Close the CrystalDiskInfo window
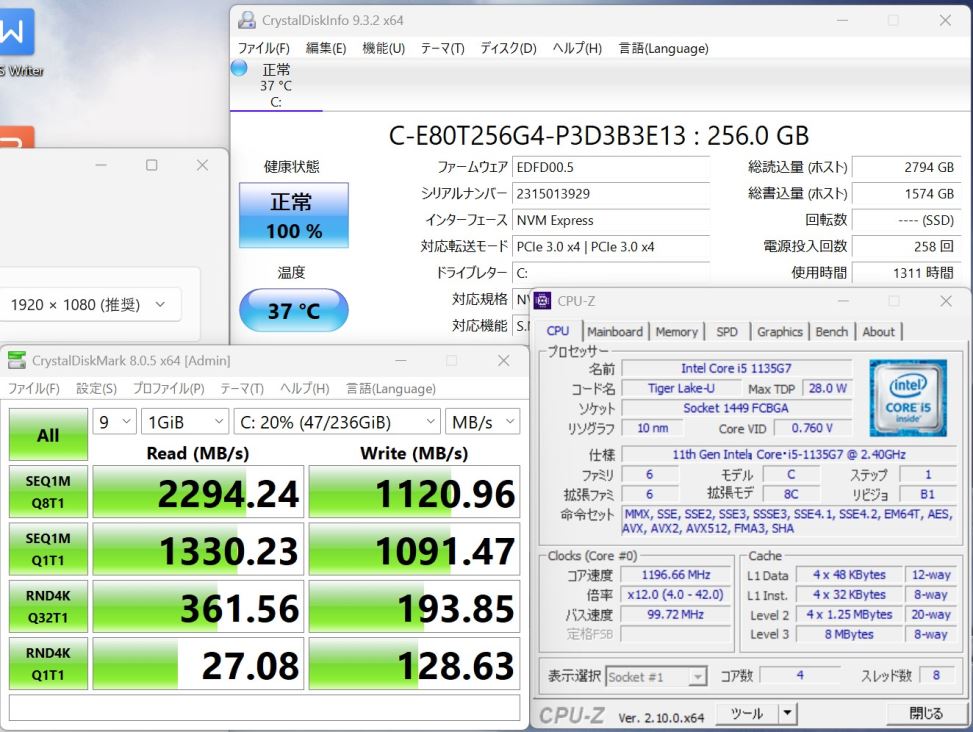The image size is (973, 732). [945, 20]
